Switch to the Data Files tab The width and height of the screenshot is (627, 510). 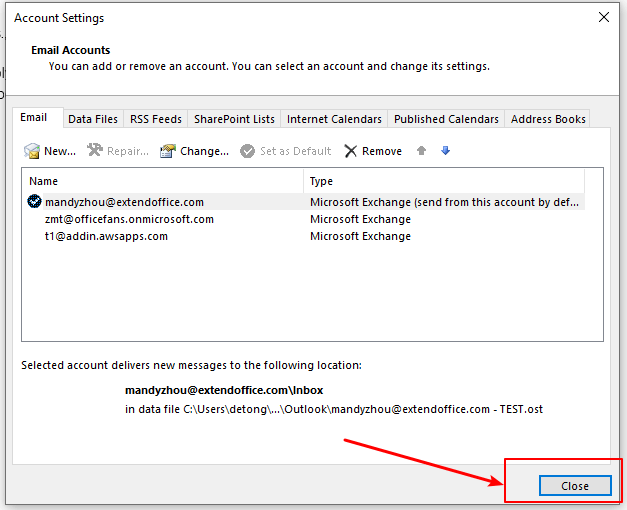(x=93, y=119)
